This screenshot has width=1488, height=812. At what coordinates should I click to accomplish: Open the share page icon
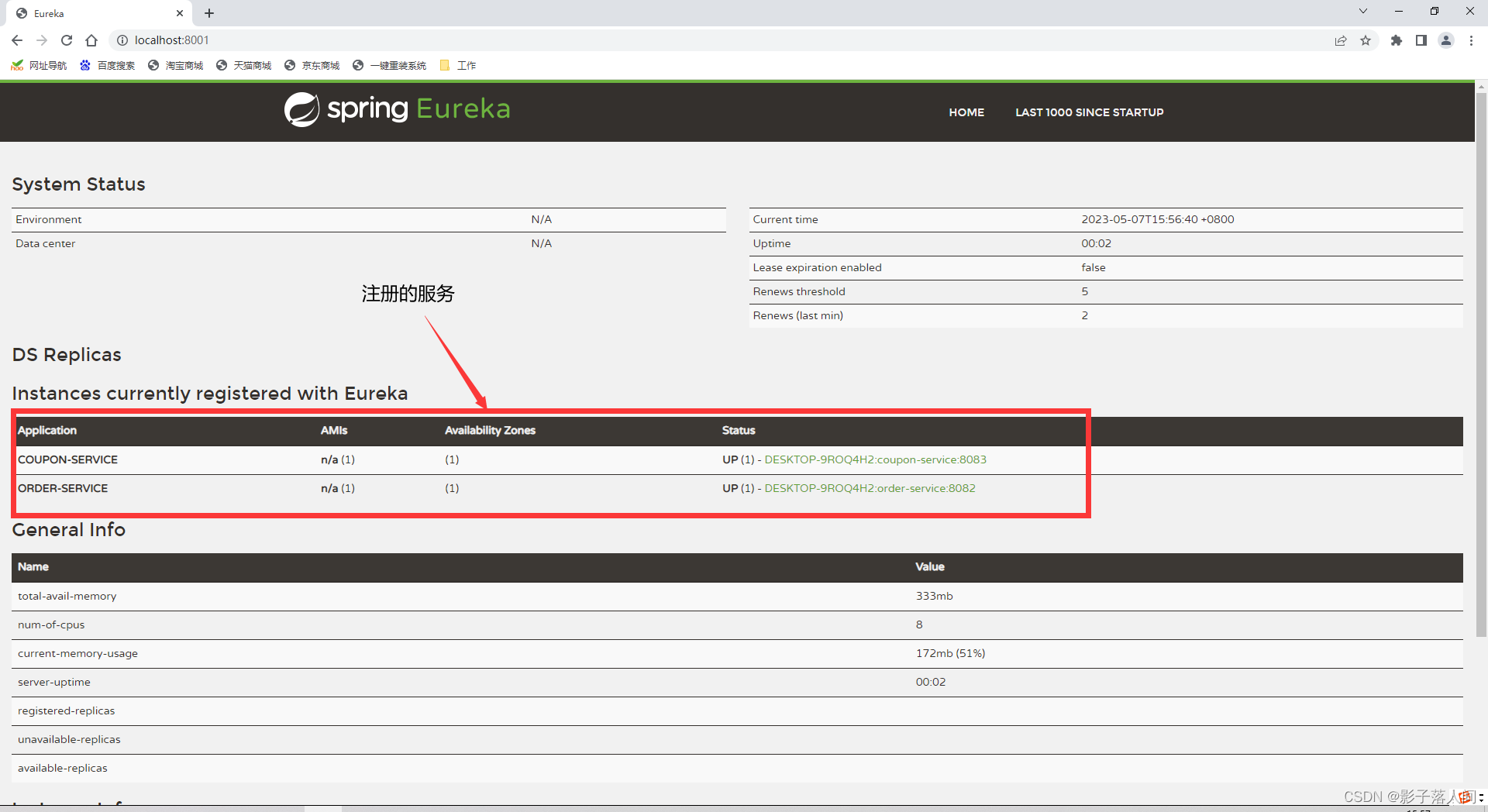[1341, 40]
